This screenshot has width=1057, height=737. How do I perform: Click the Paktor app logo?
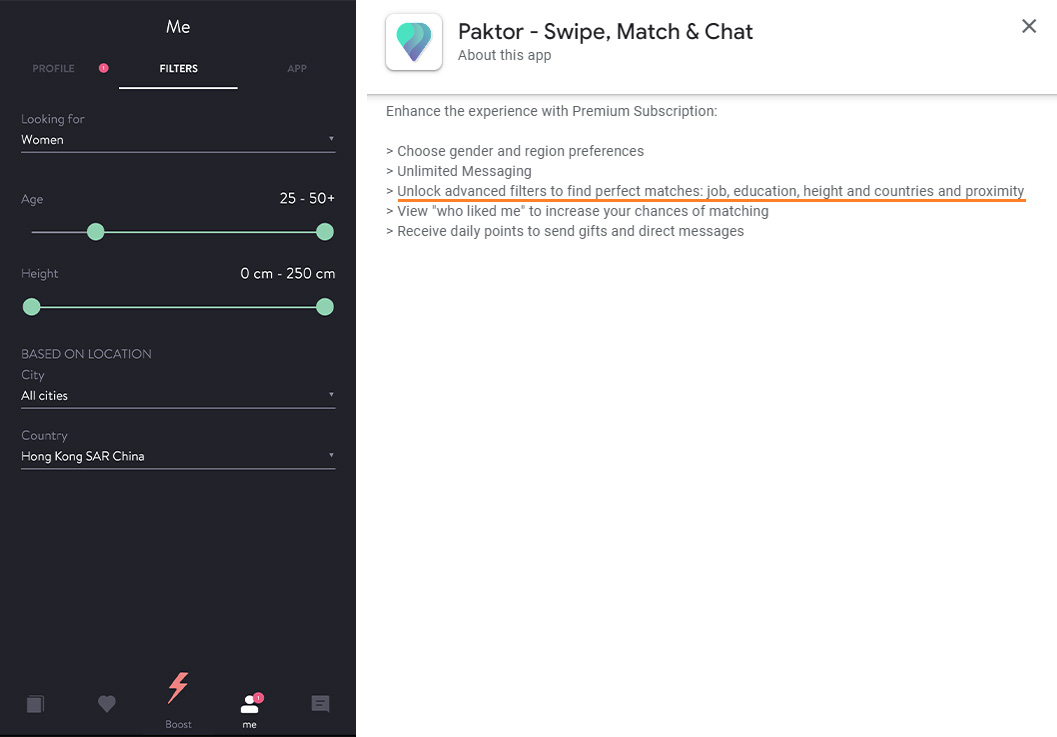414,42
